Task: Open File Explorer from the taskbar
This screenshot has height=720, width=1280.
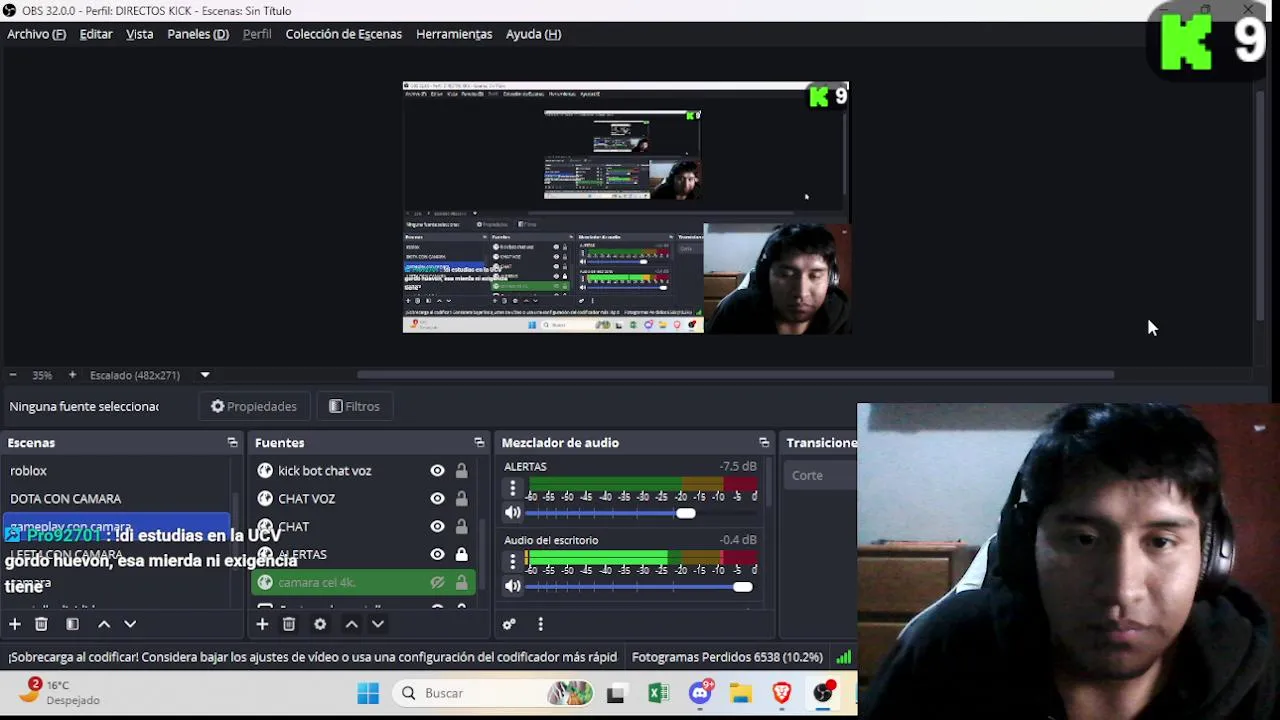Action: (740, 693)
